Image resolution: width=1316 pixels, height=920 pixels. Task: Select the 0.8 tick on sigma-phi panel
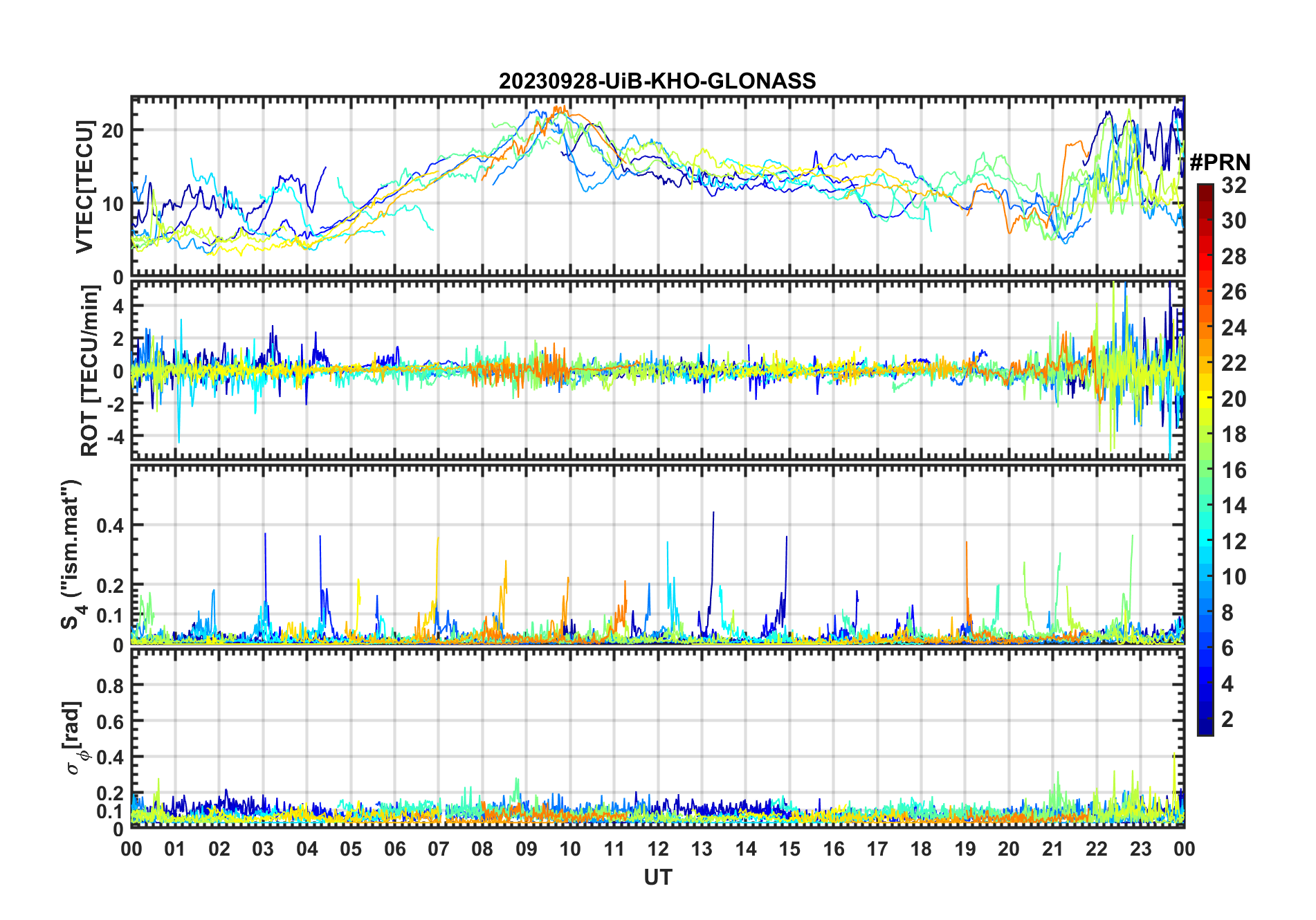pos(110,686)
